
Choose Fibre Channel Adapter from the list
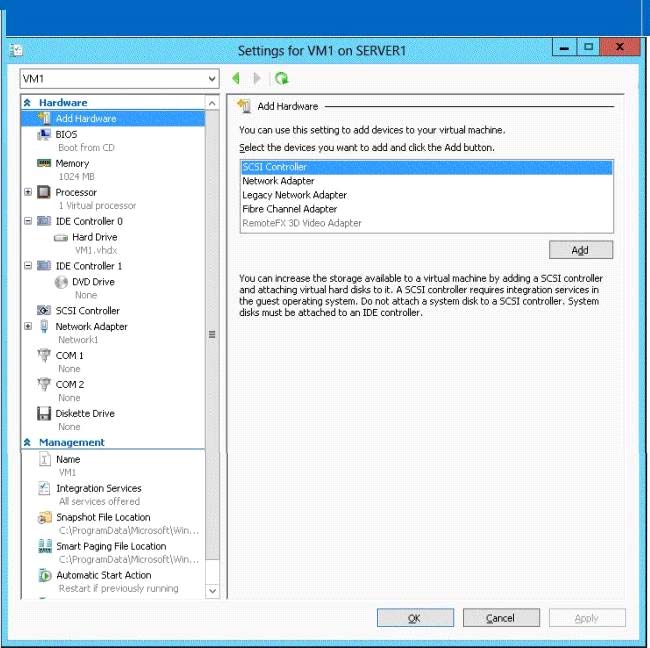[289, 209]
